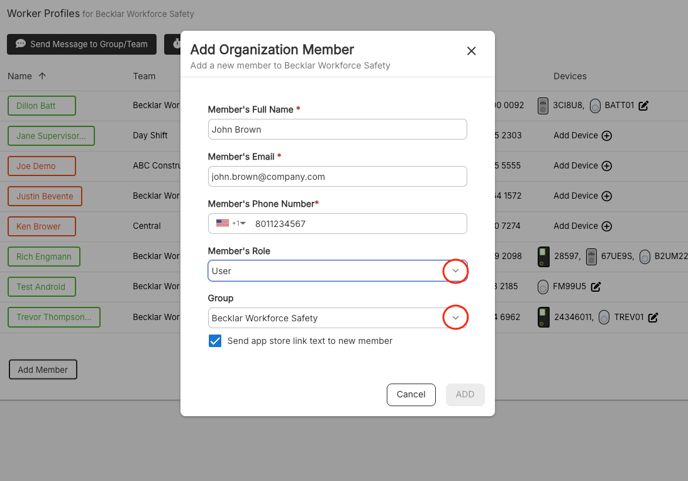
Task: Click the Devices column header
Action: [570, 76]
